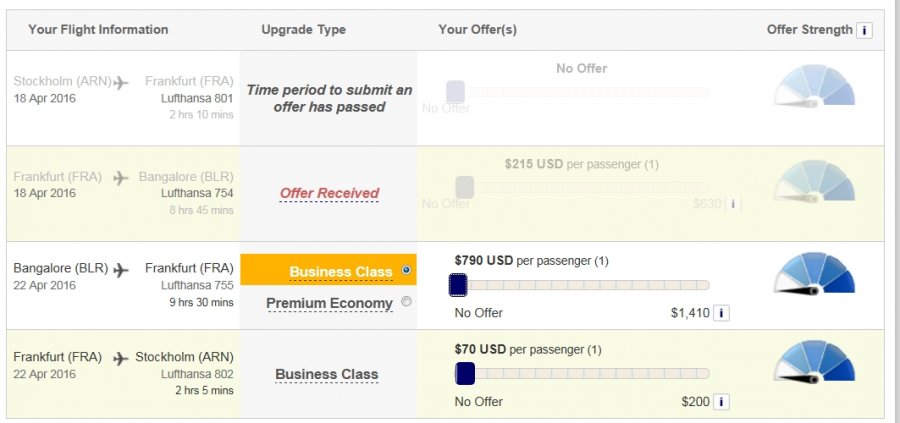Click the Offer Strength info icon
The height and width of the screenshot is (423, 900).
pyautogui.click(x=865, y=30)
